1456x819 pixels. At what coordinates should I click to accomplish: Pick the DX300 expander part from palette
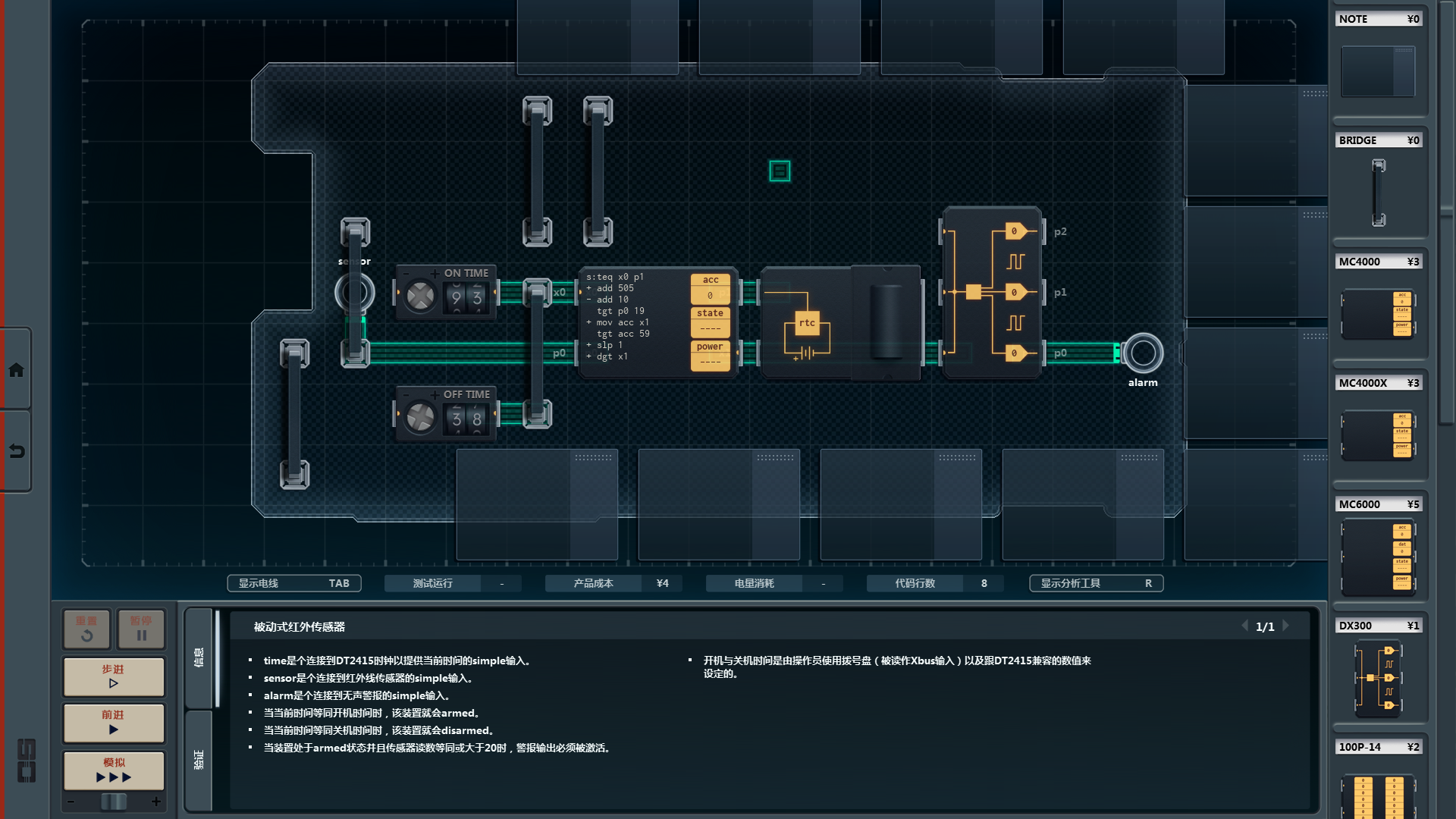(1378, 677)
